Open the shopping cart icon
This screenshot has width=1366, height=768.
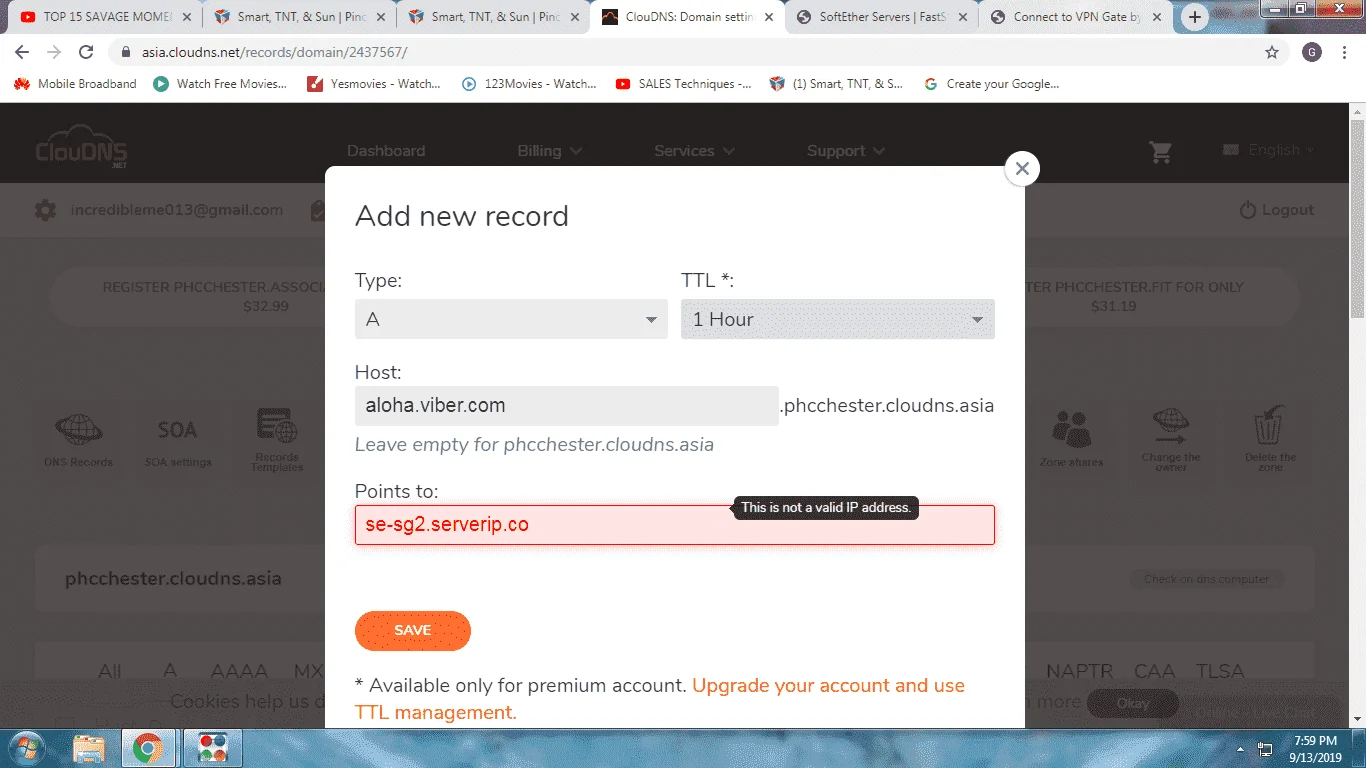[x=1160, y=152]
